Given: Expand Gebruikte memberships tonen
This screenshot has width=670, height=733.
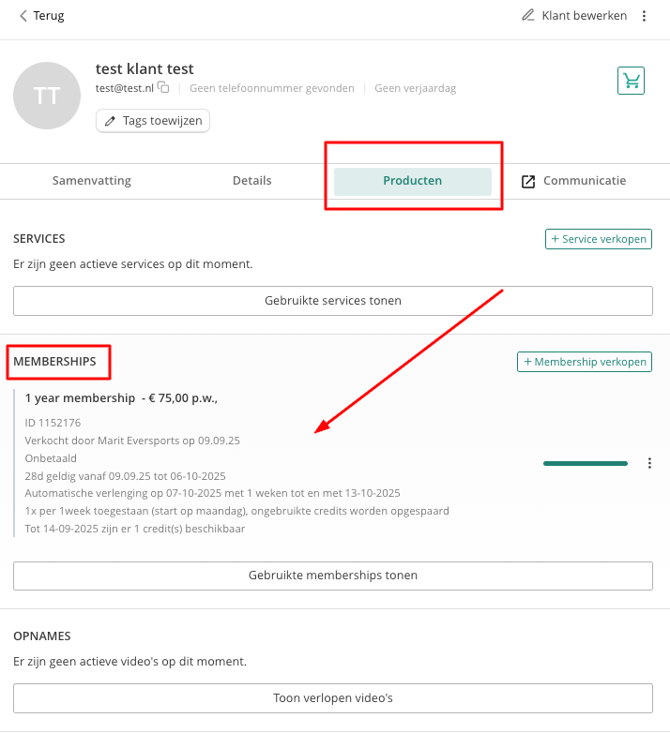Looking at the screenshot, I should pyautogui.click(x=333, y=575).
